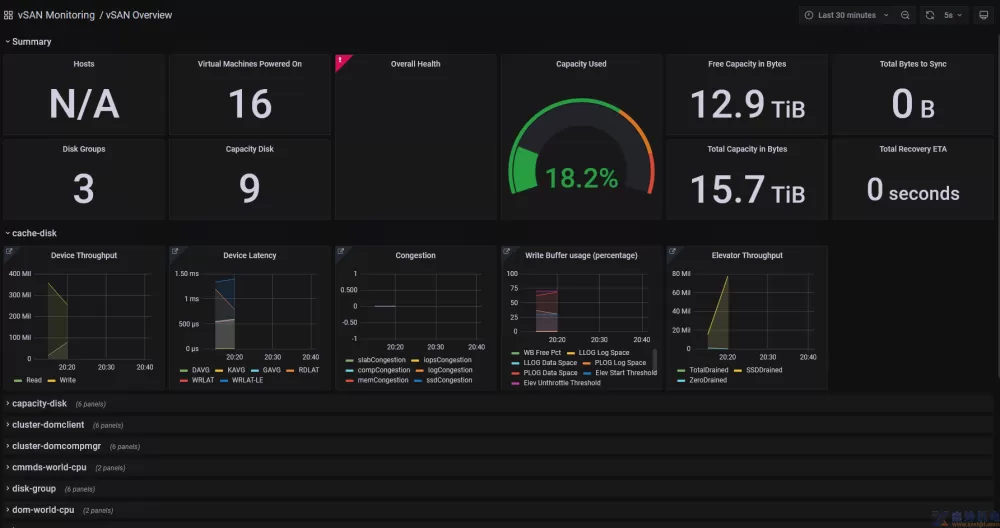Screen dimensions: 1000x528
Task: Click the Free Capacity in Bytes title
Action: [x=747, y=64]
